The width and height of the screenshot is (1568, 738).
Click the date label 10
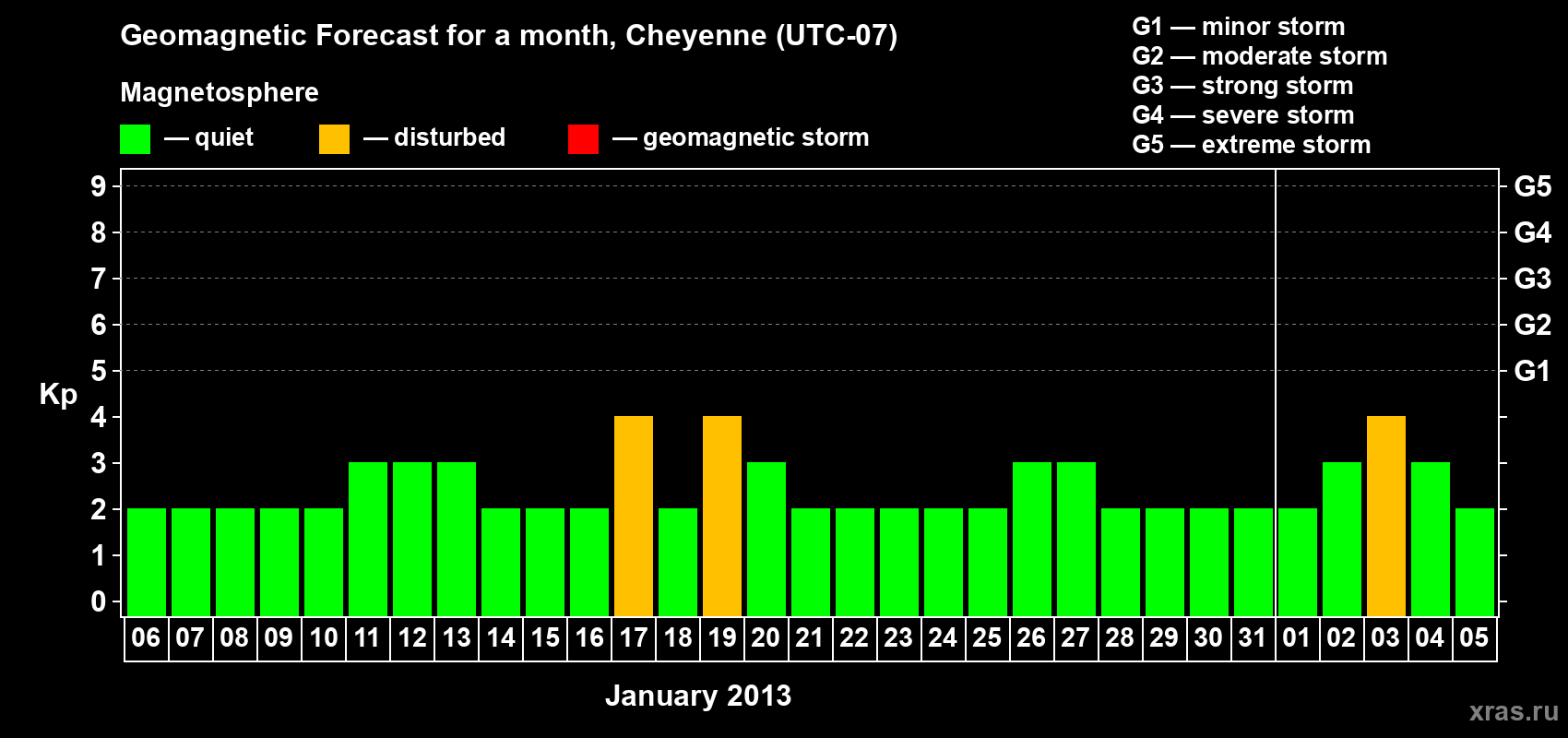323,638
